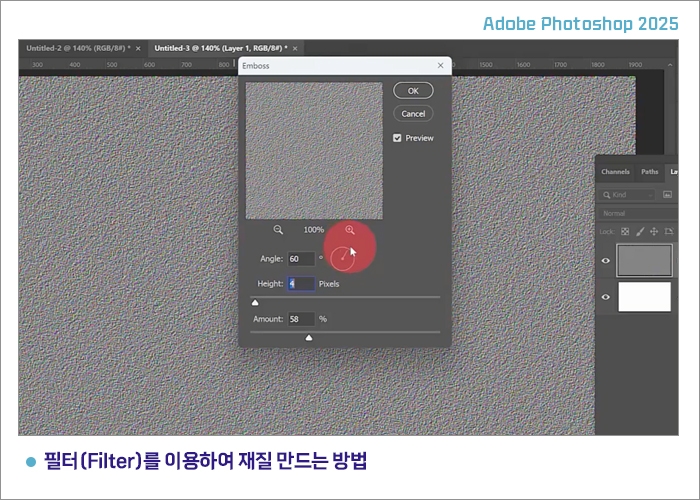
Task: Lock image pixels brush icon
Action: [x=640, y=231]
